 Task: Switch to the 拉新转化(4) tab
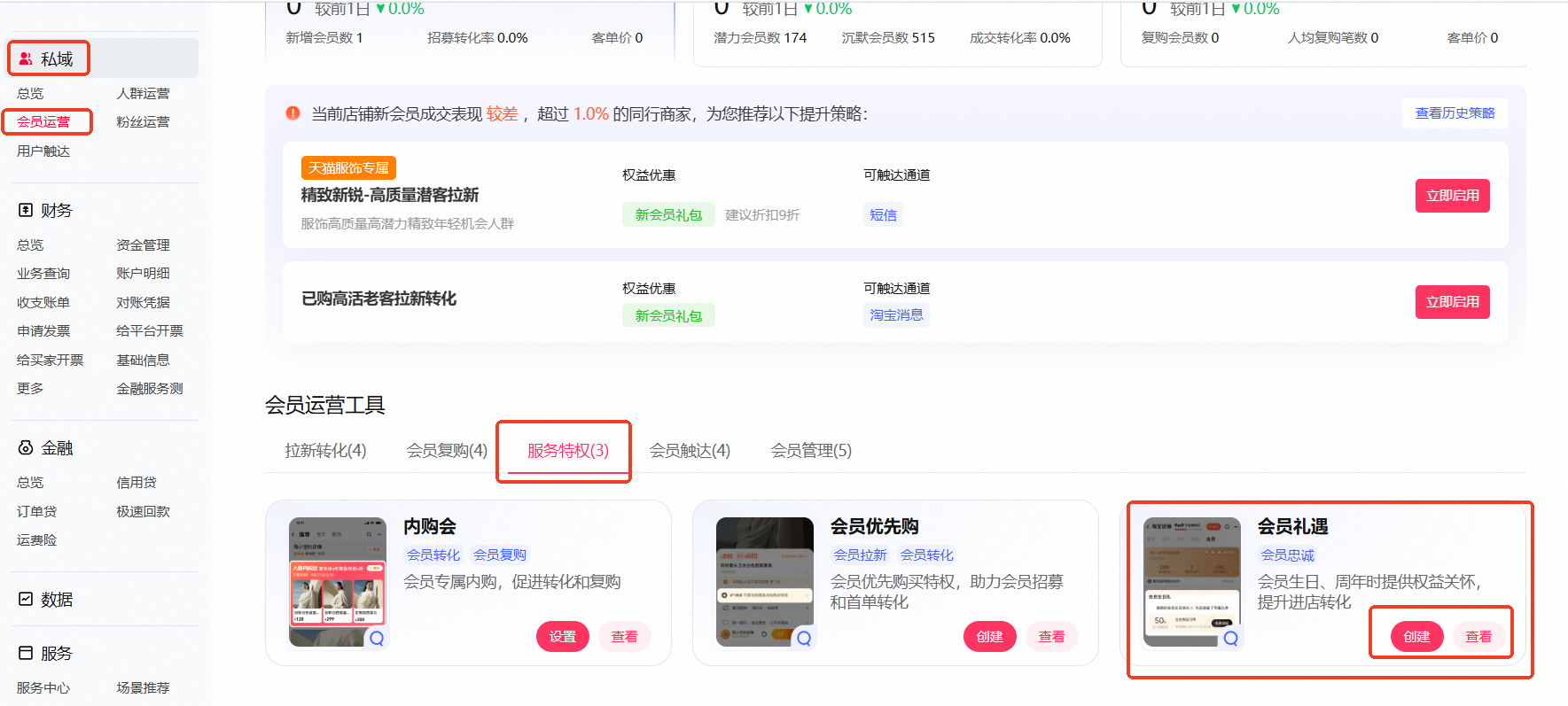[325, 451]
